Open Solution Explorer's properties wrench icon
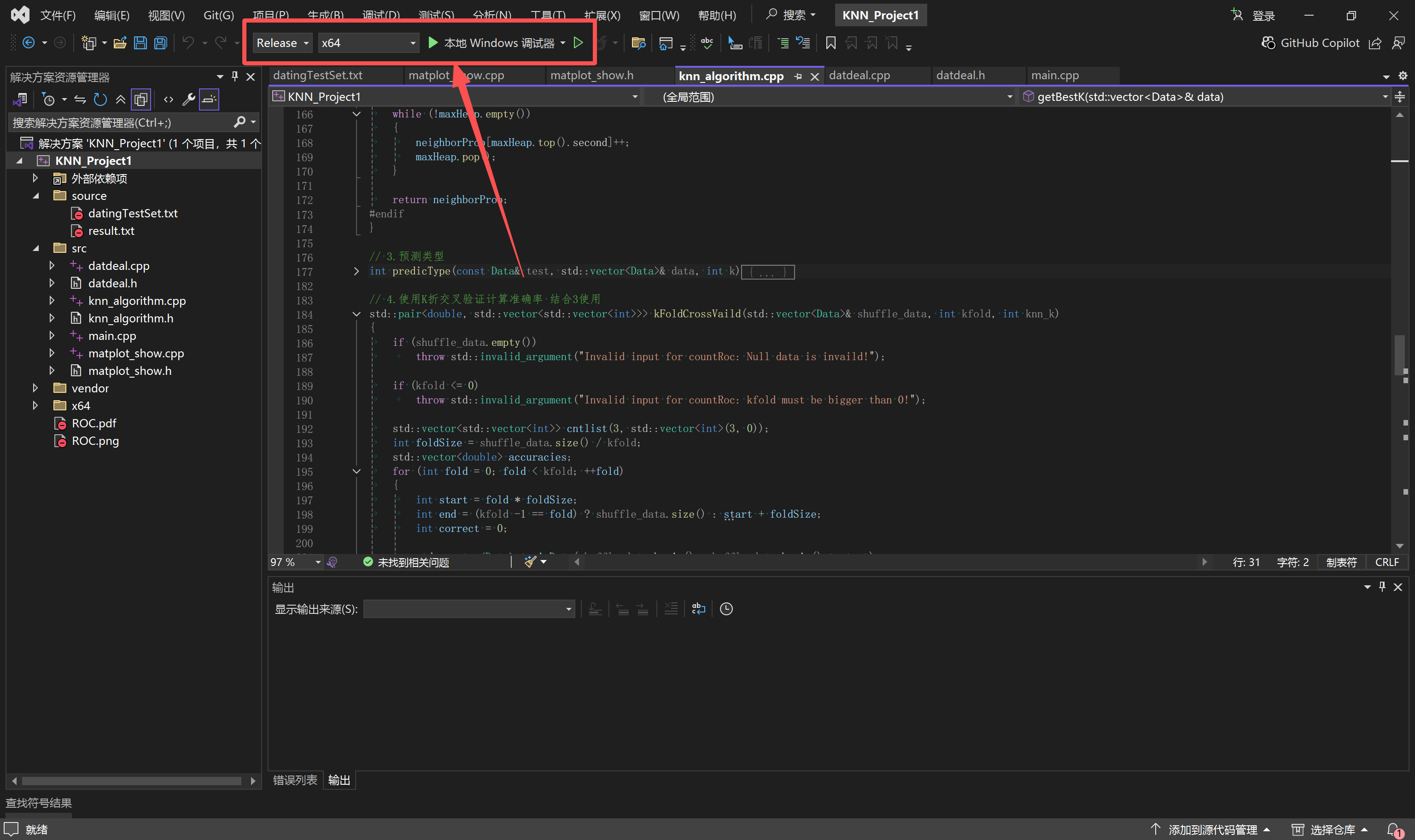Viewport: 1415px width, 840px height. point(188,99)
